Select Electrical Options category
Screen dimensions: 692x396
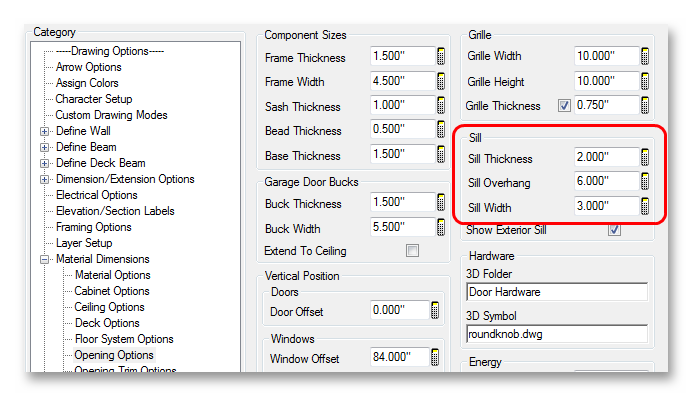click(96, 195)
